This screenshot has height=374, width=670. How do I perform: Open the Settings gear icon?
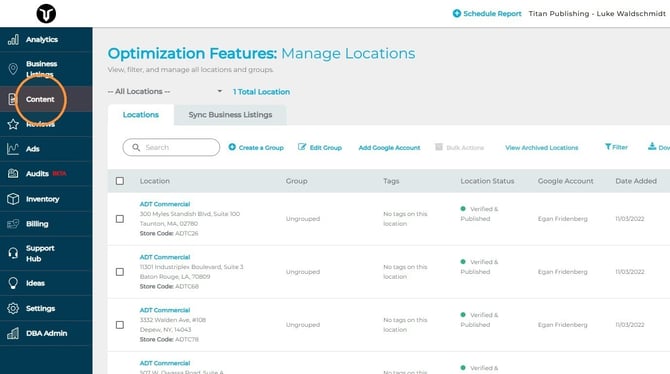coord(13,308)
